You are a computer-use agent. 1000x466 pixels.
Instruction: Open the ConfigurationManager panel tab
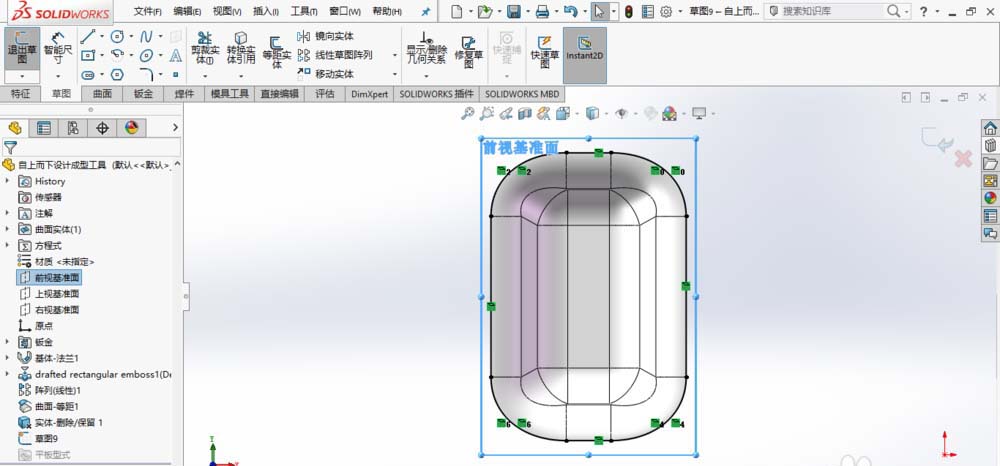click(73, 128)
